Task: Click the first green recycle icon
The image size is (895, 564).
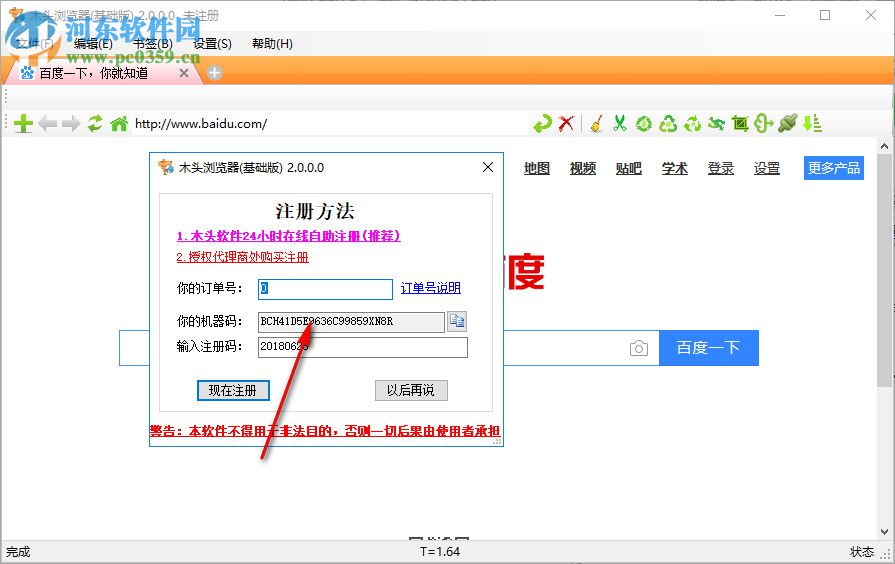Action: [668, 123]
